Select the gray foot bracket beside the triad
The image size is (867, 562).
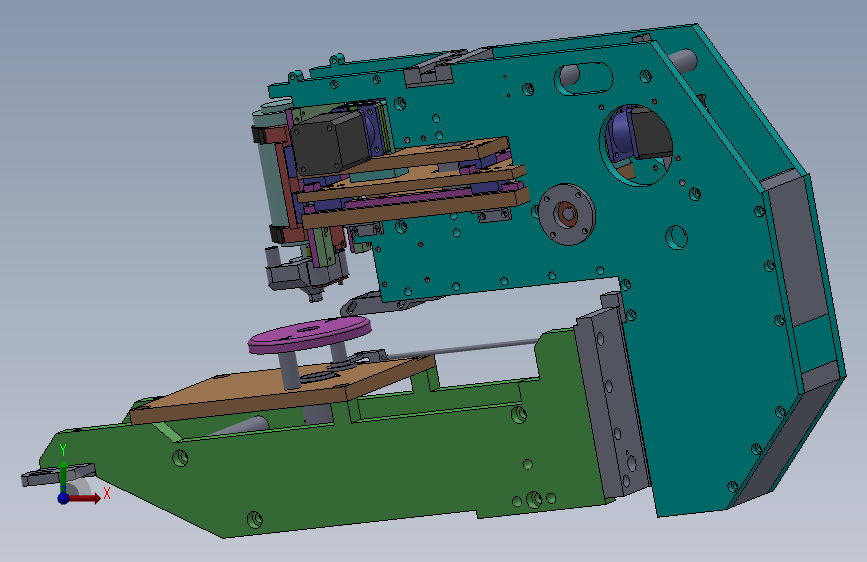57,475
